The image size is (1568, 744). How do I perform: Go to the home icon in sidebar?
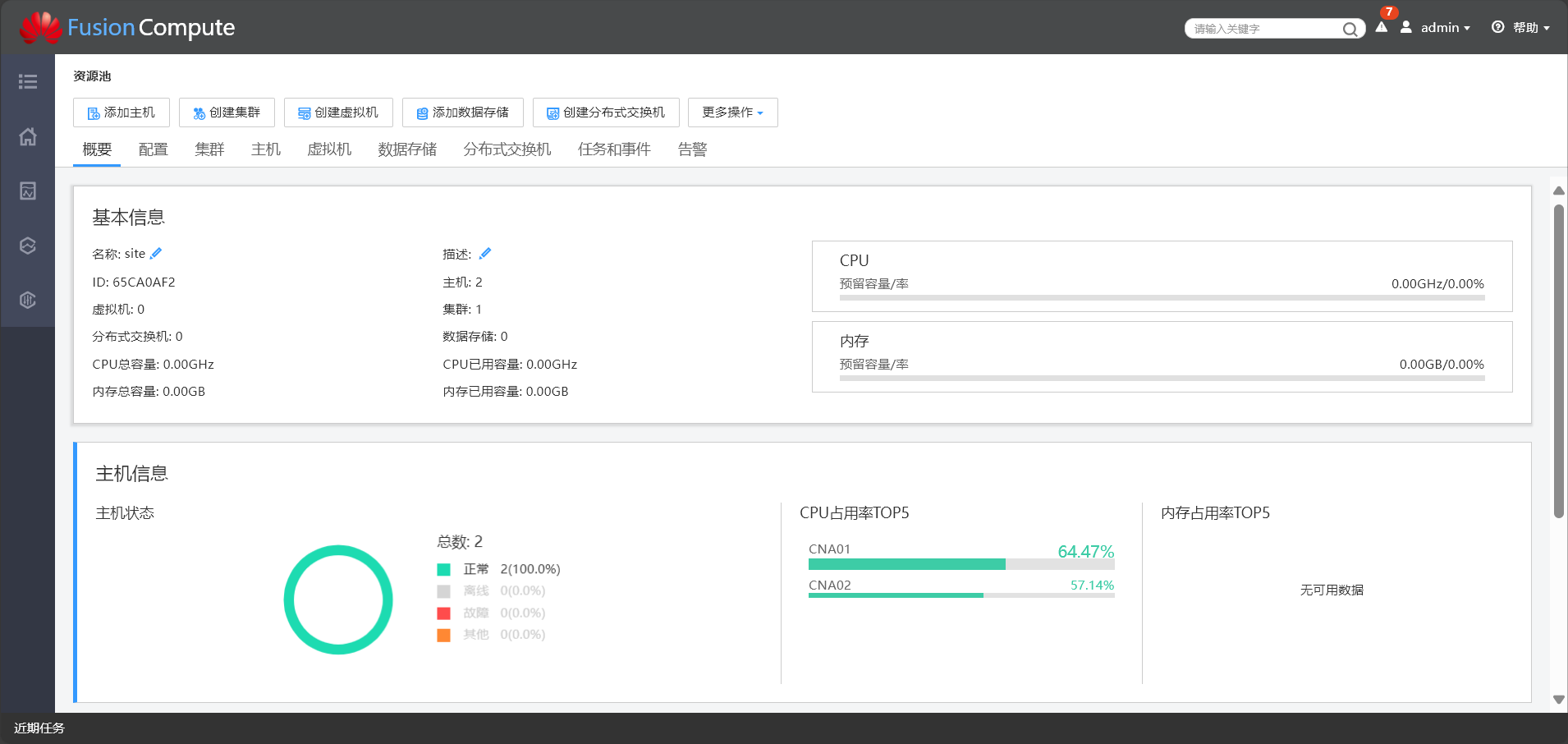point(28,136)
